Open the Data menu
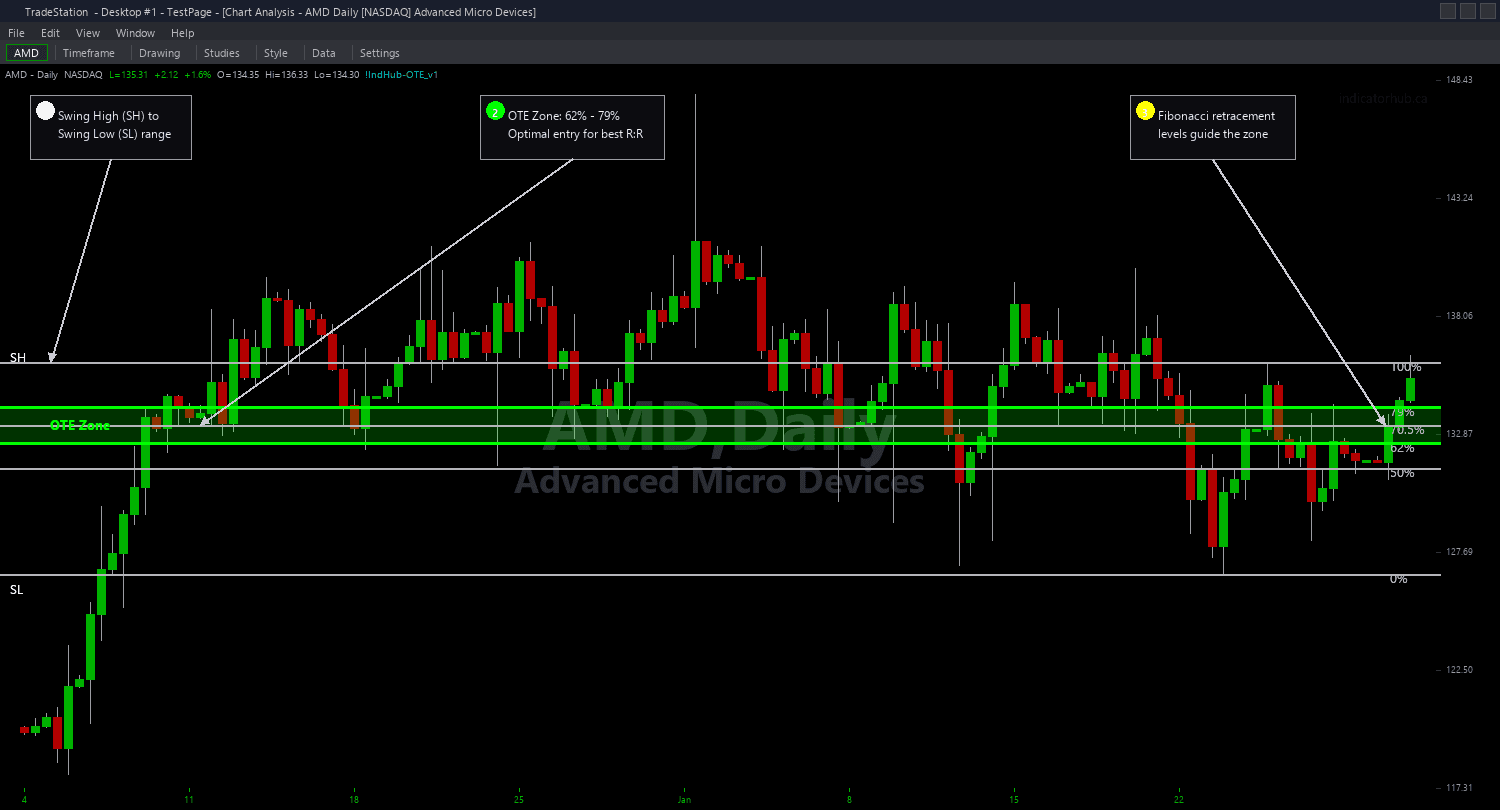The height and width of the screenshot is (810, 1500). [x=324, y=53]
